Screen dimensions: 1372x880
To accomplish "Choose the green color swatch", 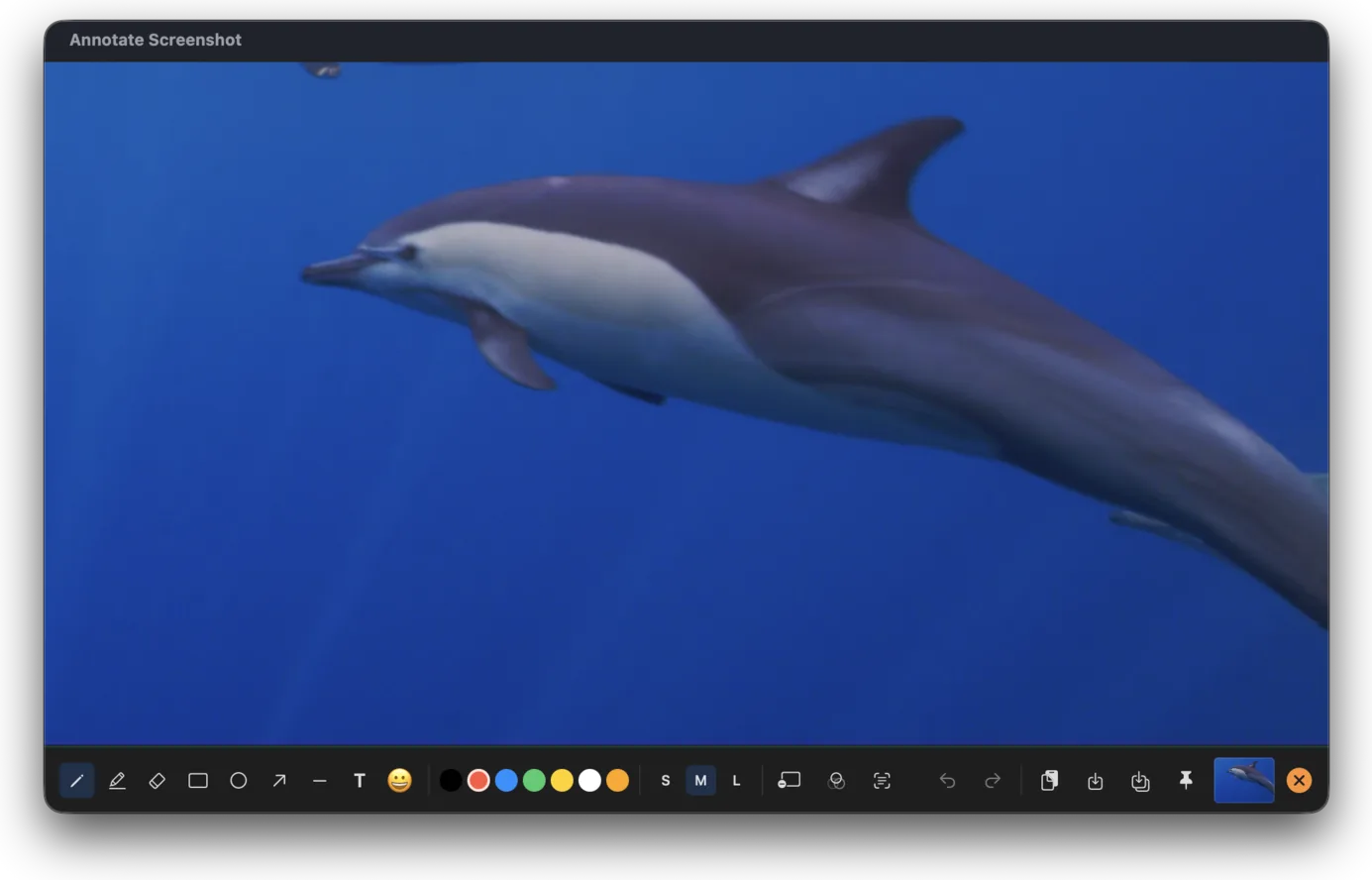I will (x=534, y=781).
